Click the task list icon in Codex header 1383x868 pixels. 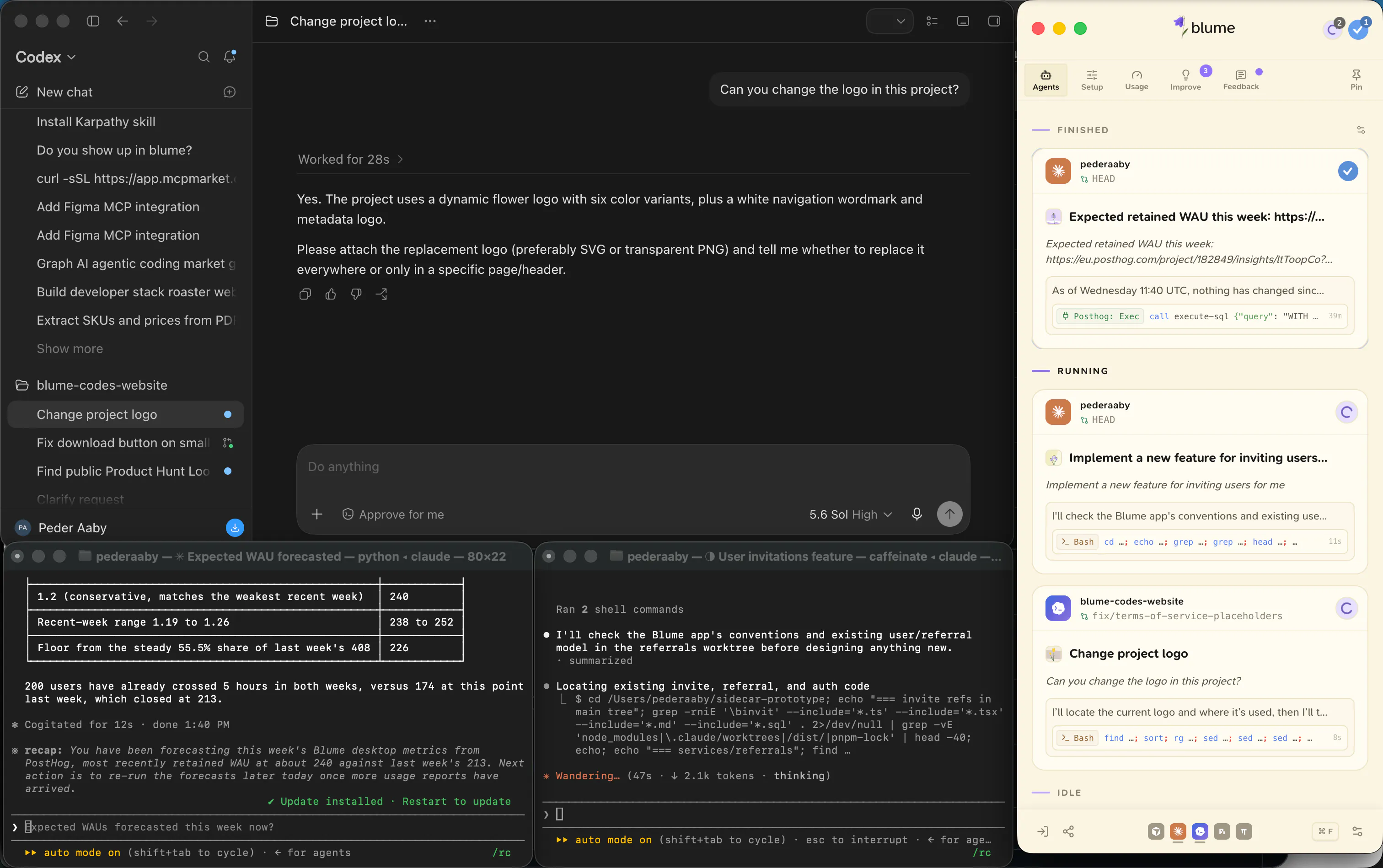932,21
